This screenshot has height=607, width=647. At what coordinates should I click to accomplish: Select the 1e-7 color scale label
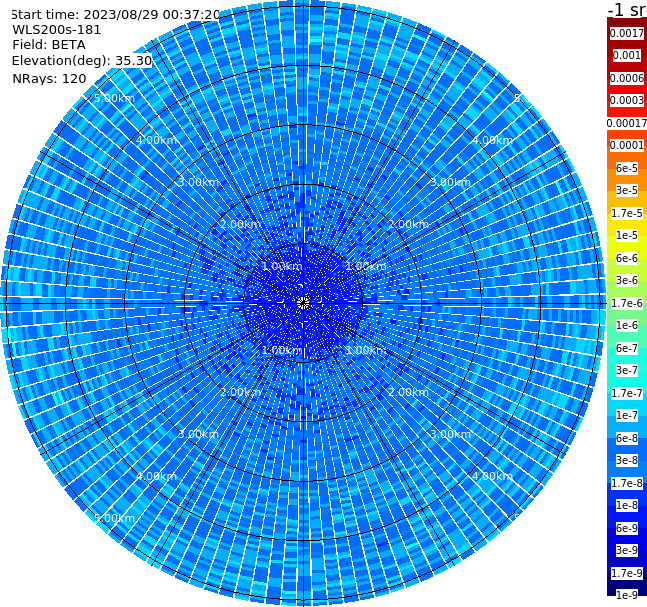coord(626,415)
